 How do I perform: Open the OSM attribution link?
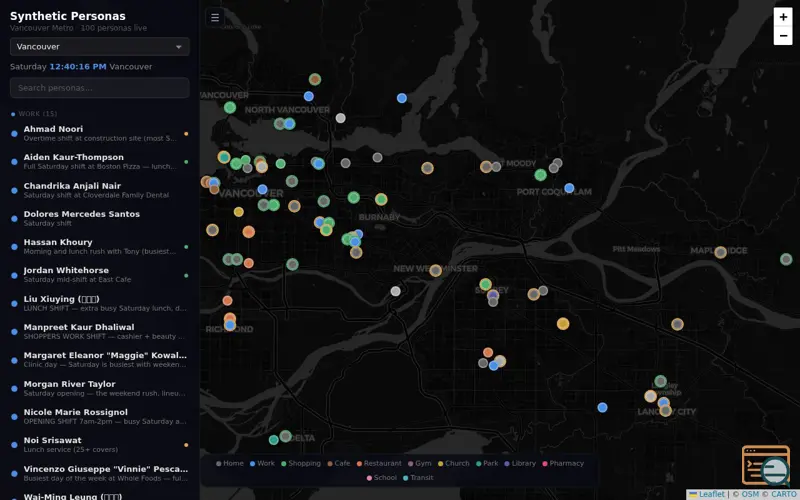tap(749, 494)
